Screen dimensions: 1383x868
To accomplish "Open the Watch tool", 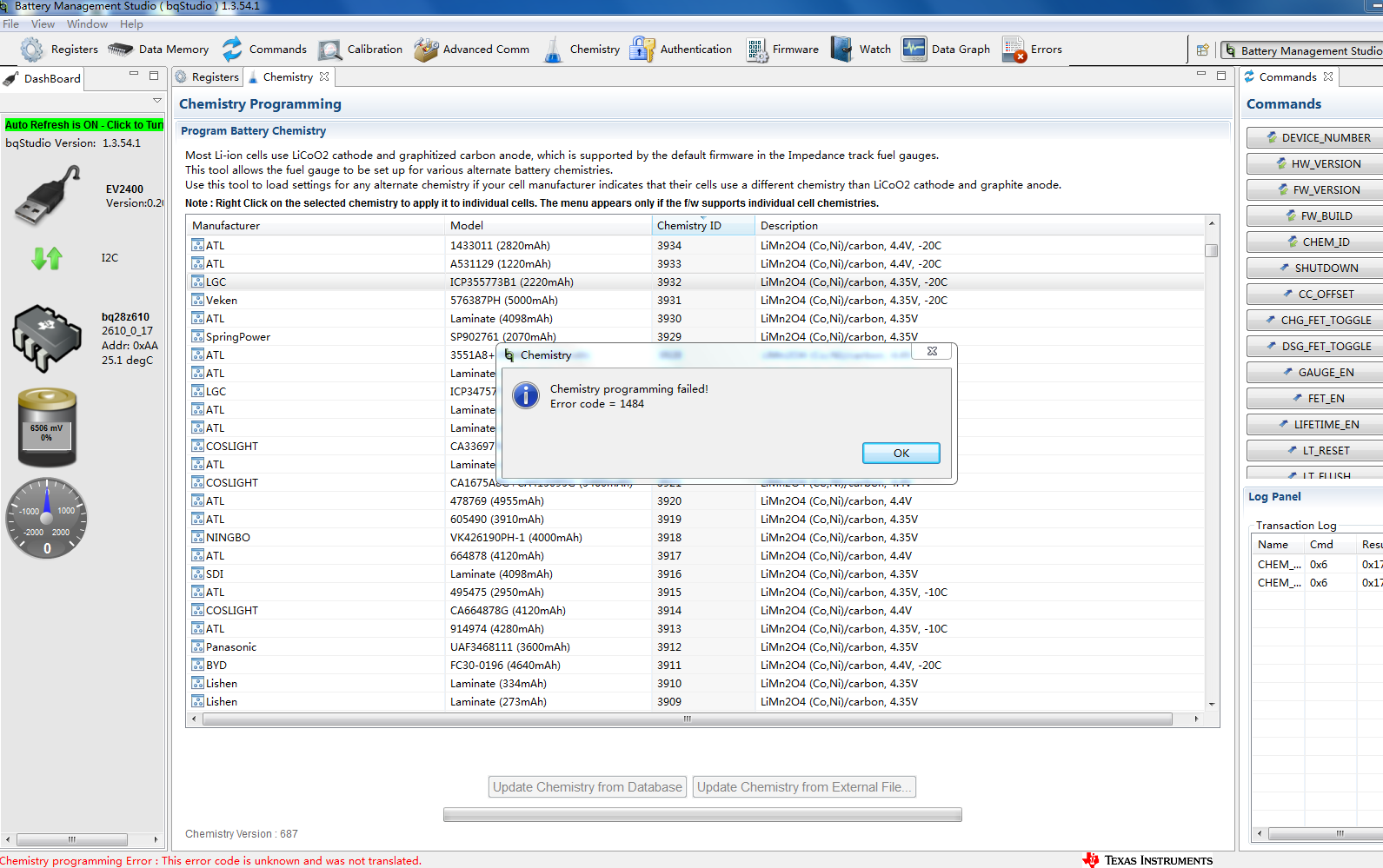I will [861, 50].
